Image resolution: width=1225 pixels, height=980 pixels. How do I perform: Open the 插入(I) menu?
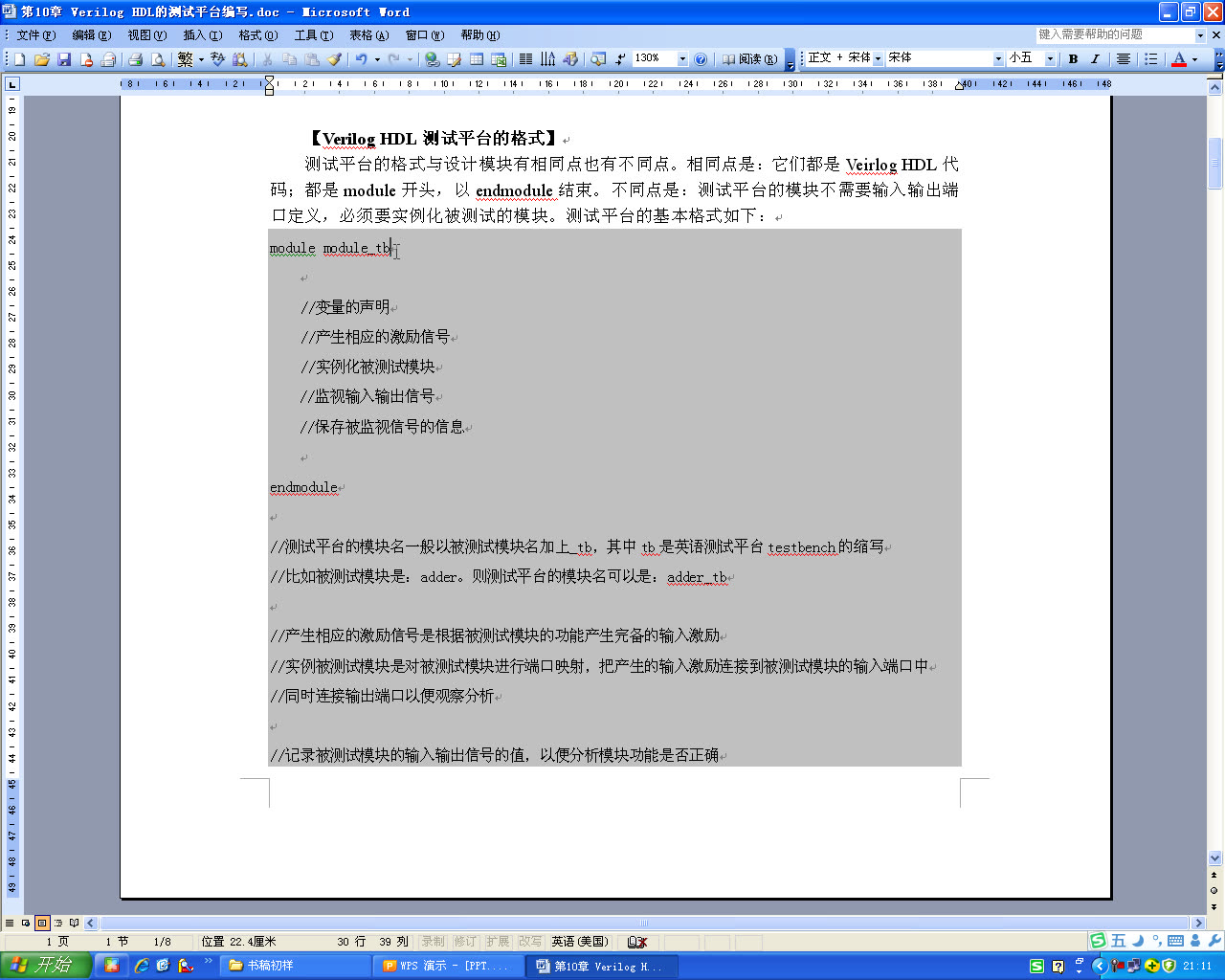pyautogui.click(x=203, y=35)
